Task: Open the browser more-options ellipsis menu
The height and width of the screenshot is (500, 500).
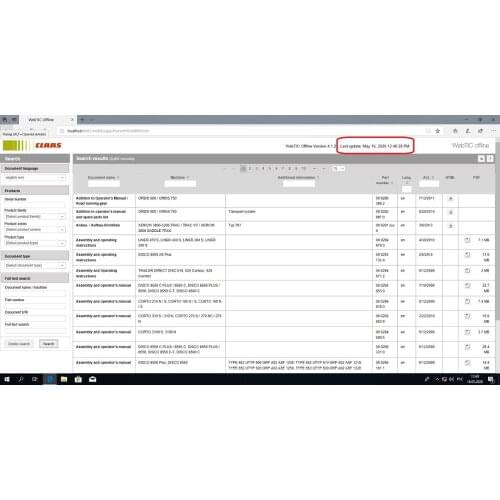Action: click(493, 131)
